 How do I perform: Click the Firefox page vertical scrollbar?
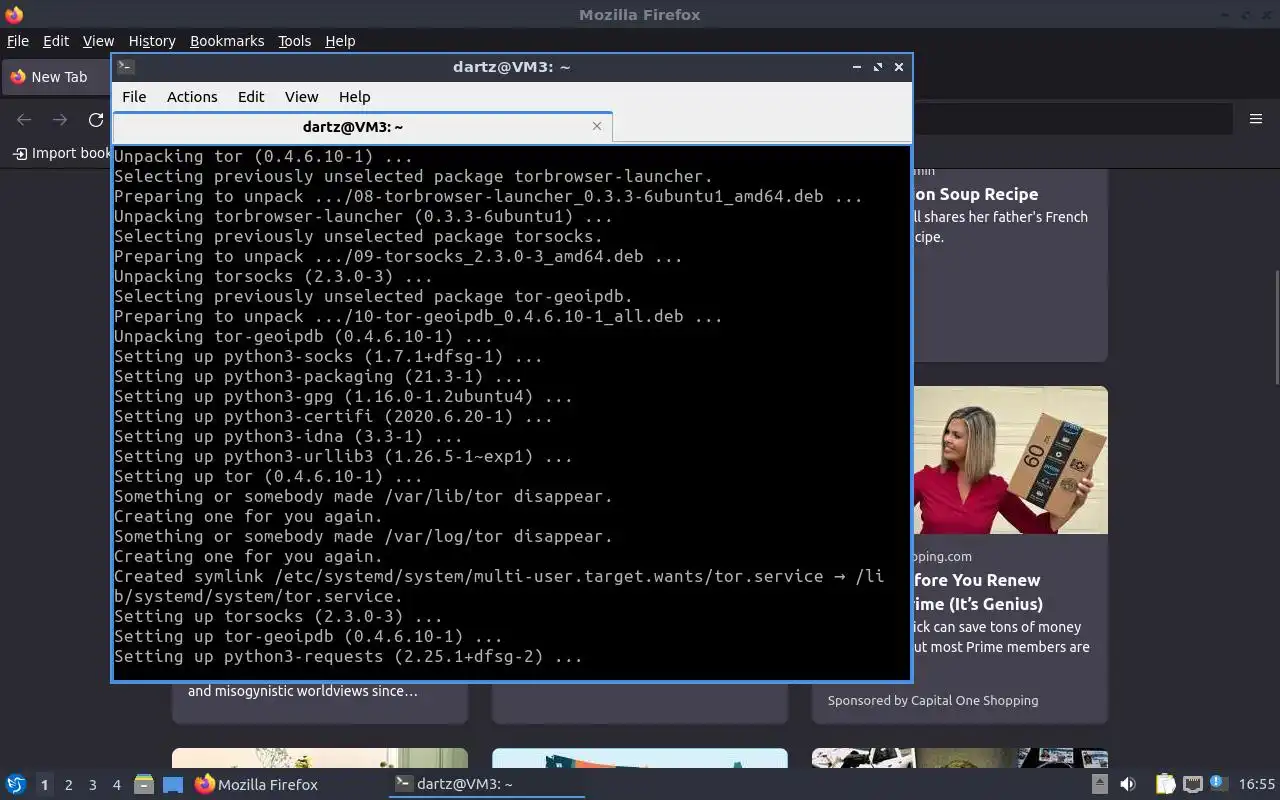tap(1276, 325)
